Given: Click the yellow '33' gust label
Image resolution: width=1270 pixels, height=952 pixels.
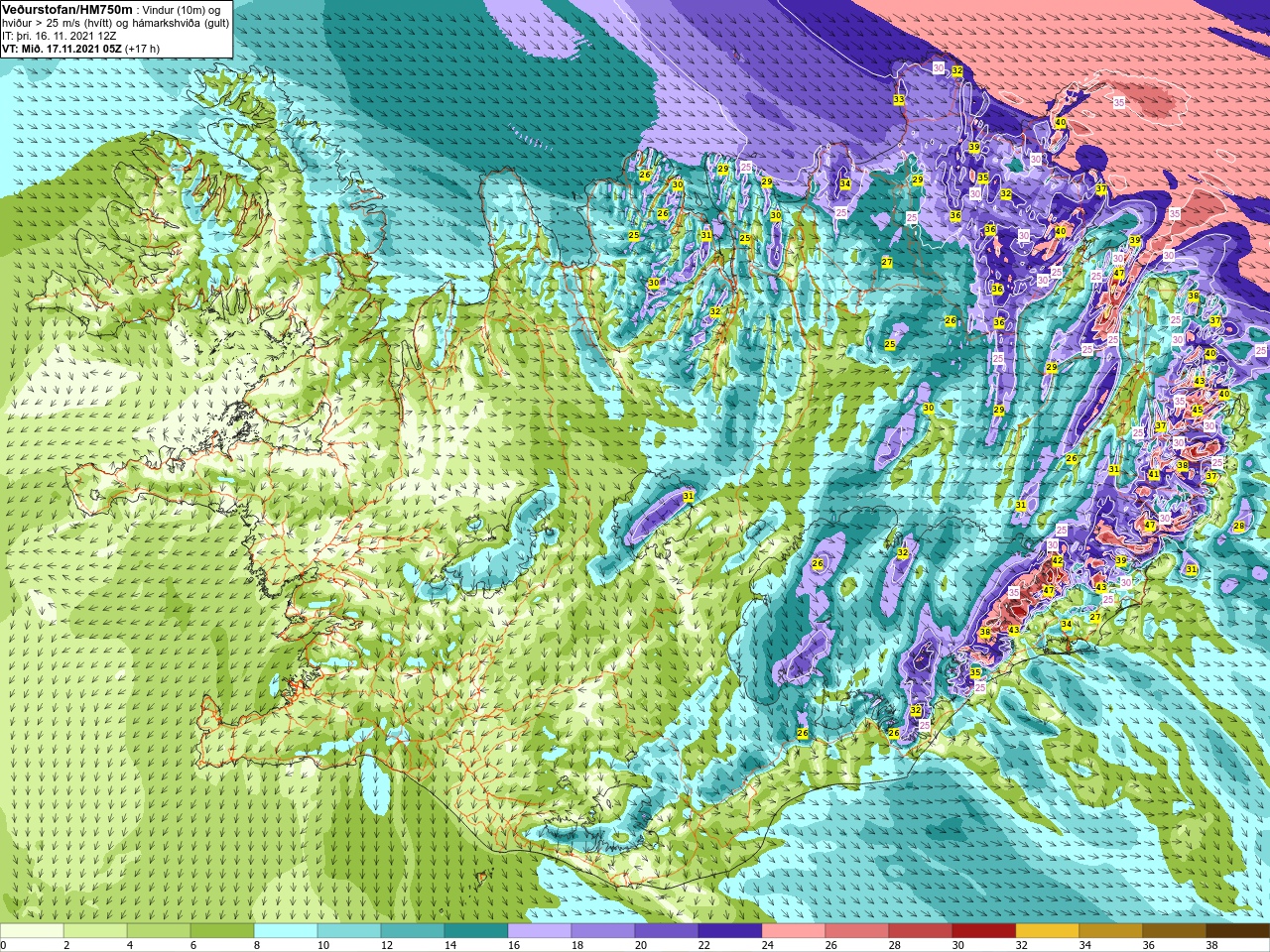Looking at the screenshot, I should click(899, 100).
